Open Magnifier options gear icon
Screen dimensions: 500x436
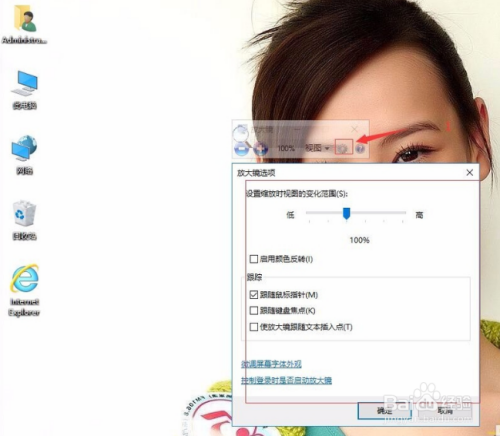(x=344, y=148)
